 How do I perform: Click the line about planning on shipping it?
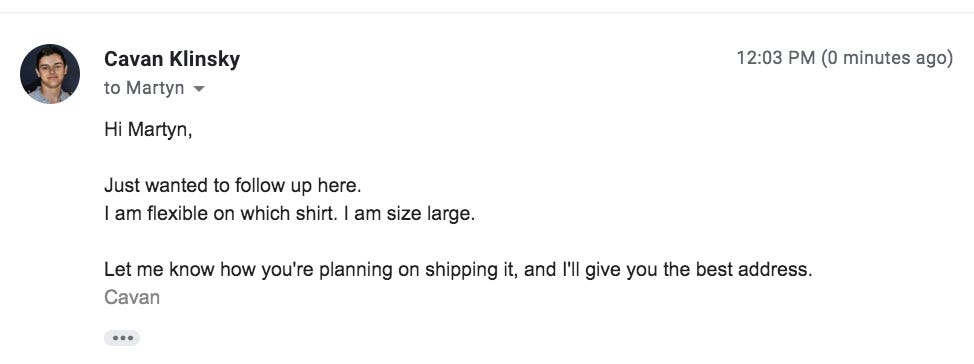coord(458,270)
